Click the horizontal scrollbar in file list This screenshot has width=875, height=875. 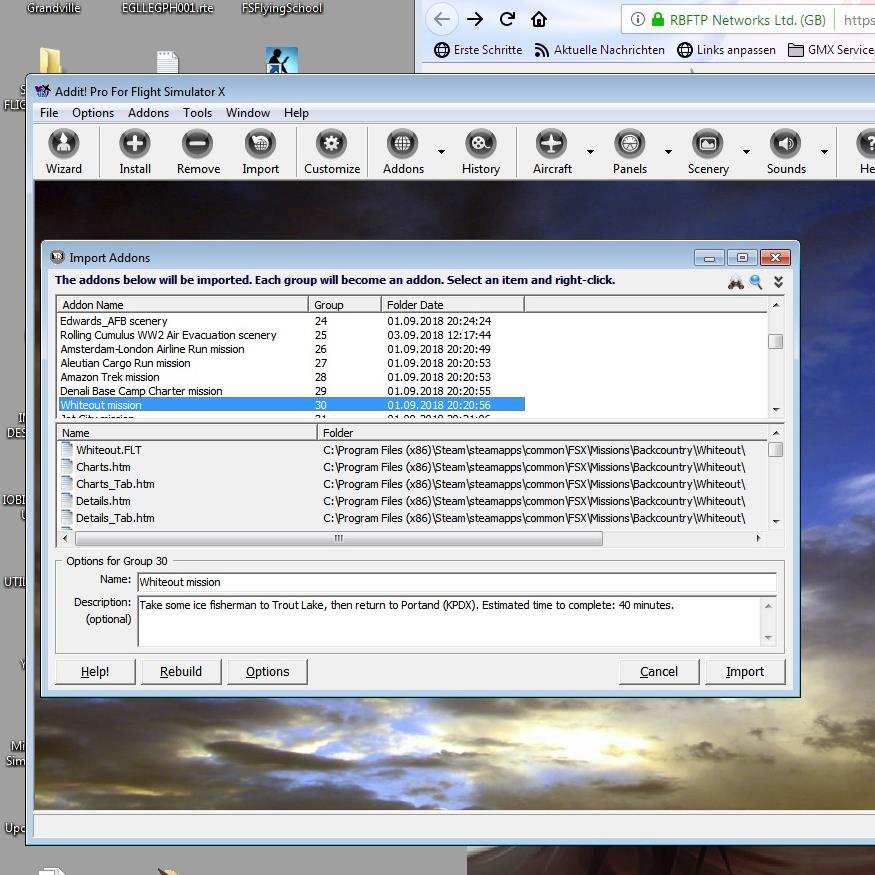coord(338,538)
